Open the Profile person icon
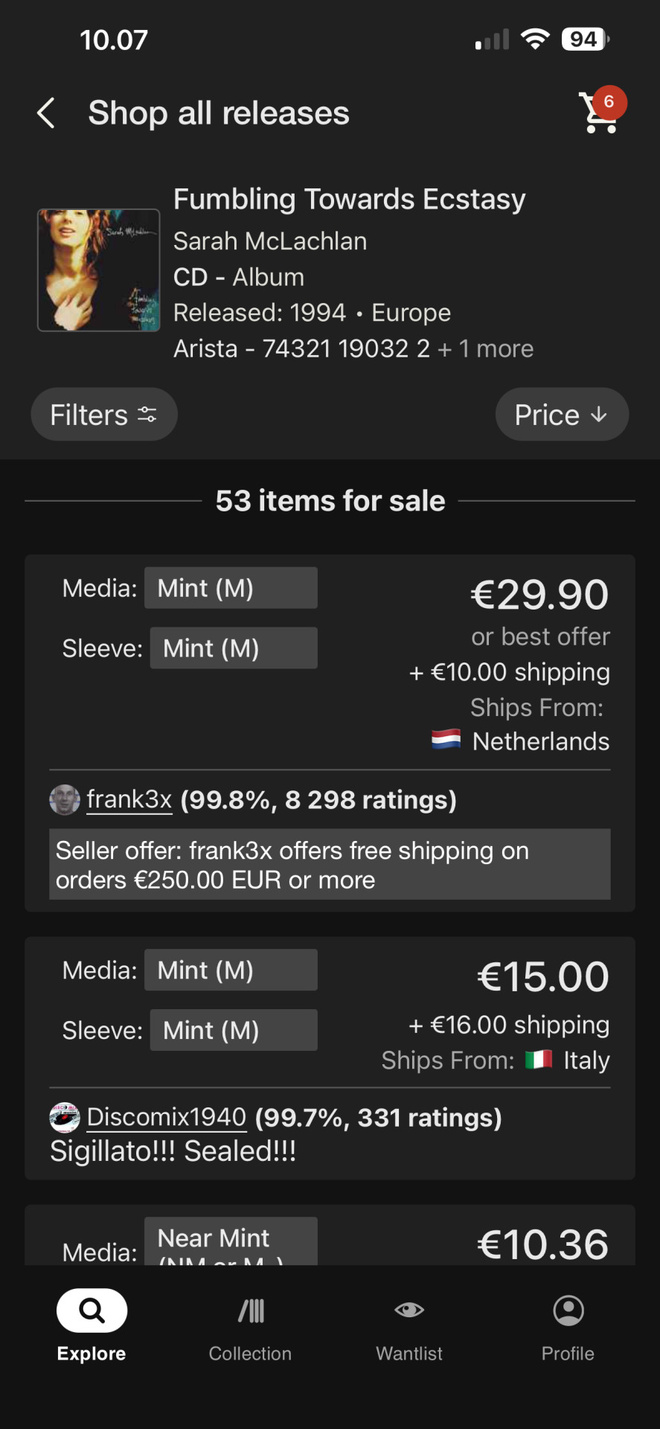The width and height of the screenshot is (660, 1429). coord(568,1310)
